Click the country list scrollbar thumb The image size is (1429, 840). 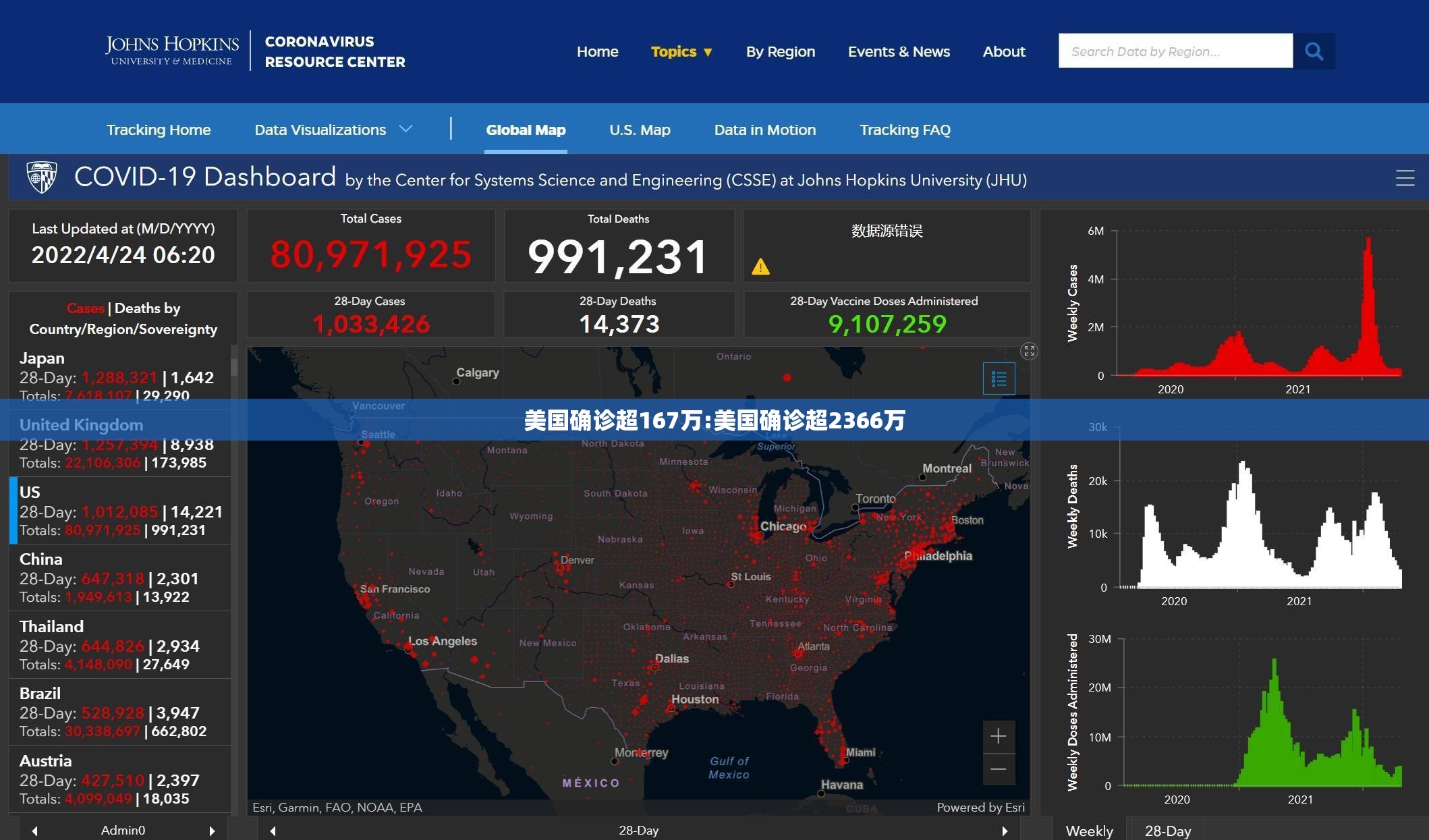click(x=234, y=366)
